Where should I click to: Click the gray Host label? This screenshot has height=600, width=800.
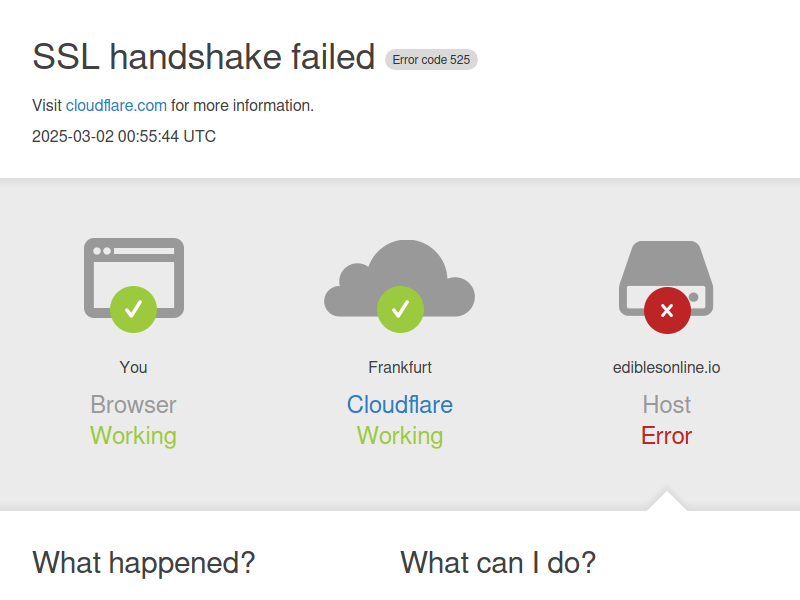666,405
